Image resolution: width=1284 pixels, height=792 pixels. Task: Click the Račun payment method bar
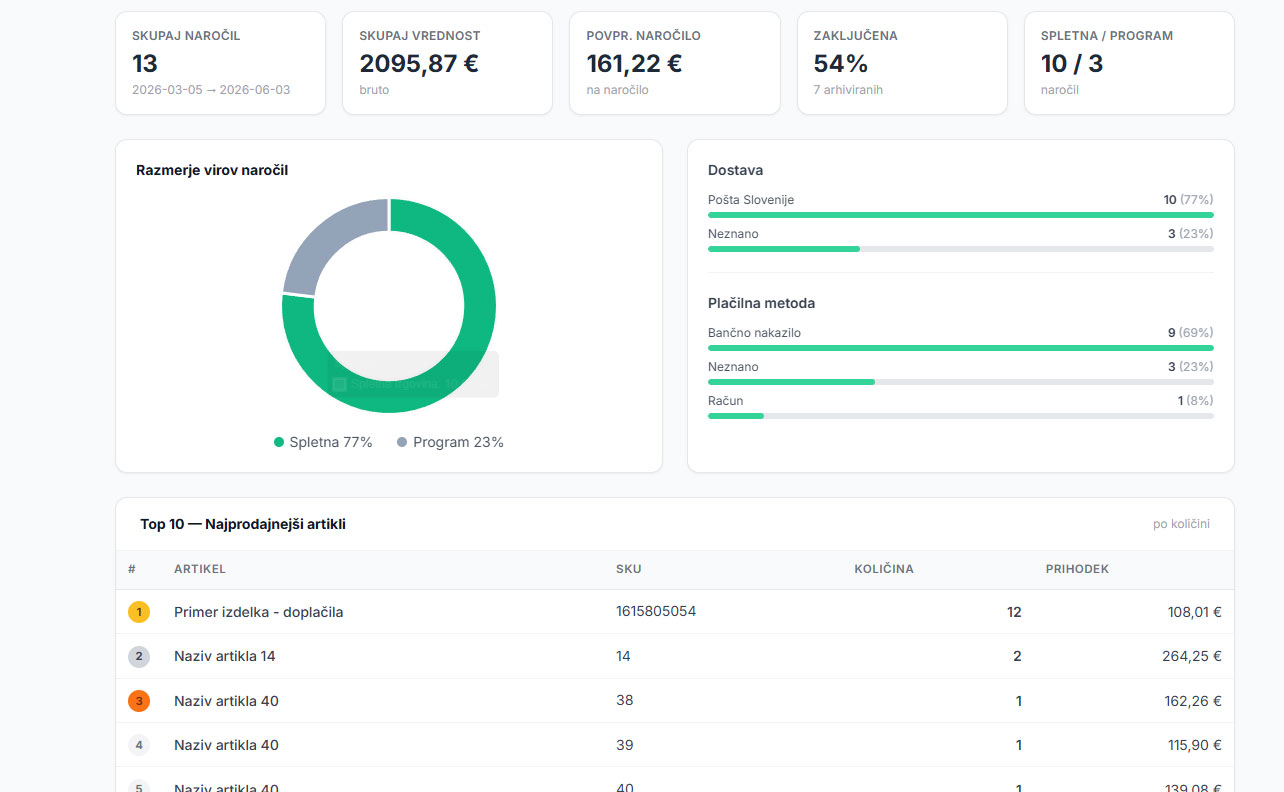[x=960, y=416]
